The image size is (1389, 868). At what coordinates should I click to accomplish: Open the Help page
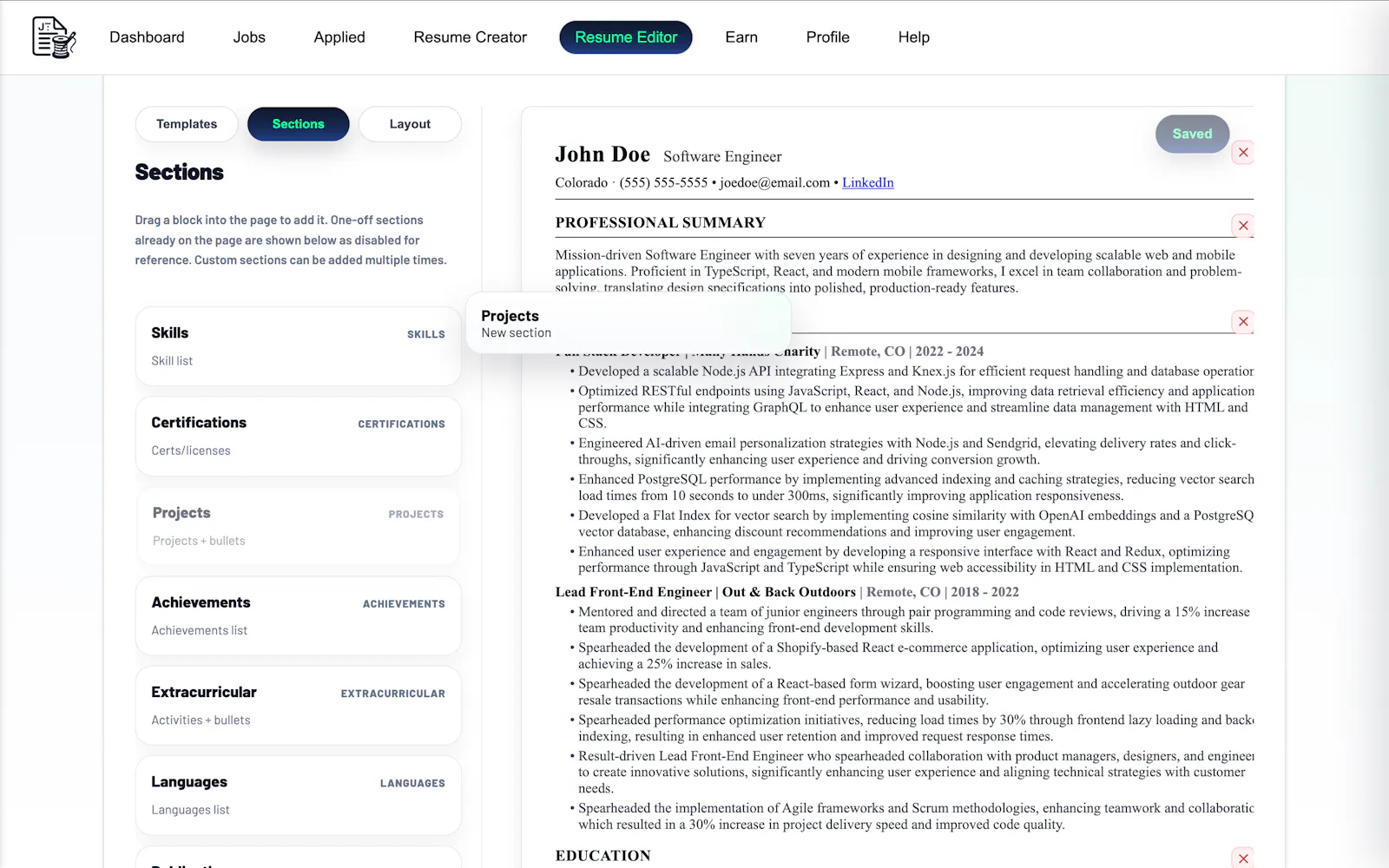click(x=913, y=37)
